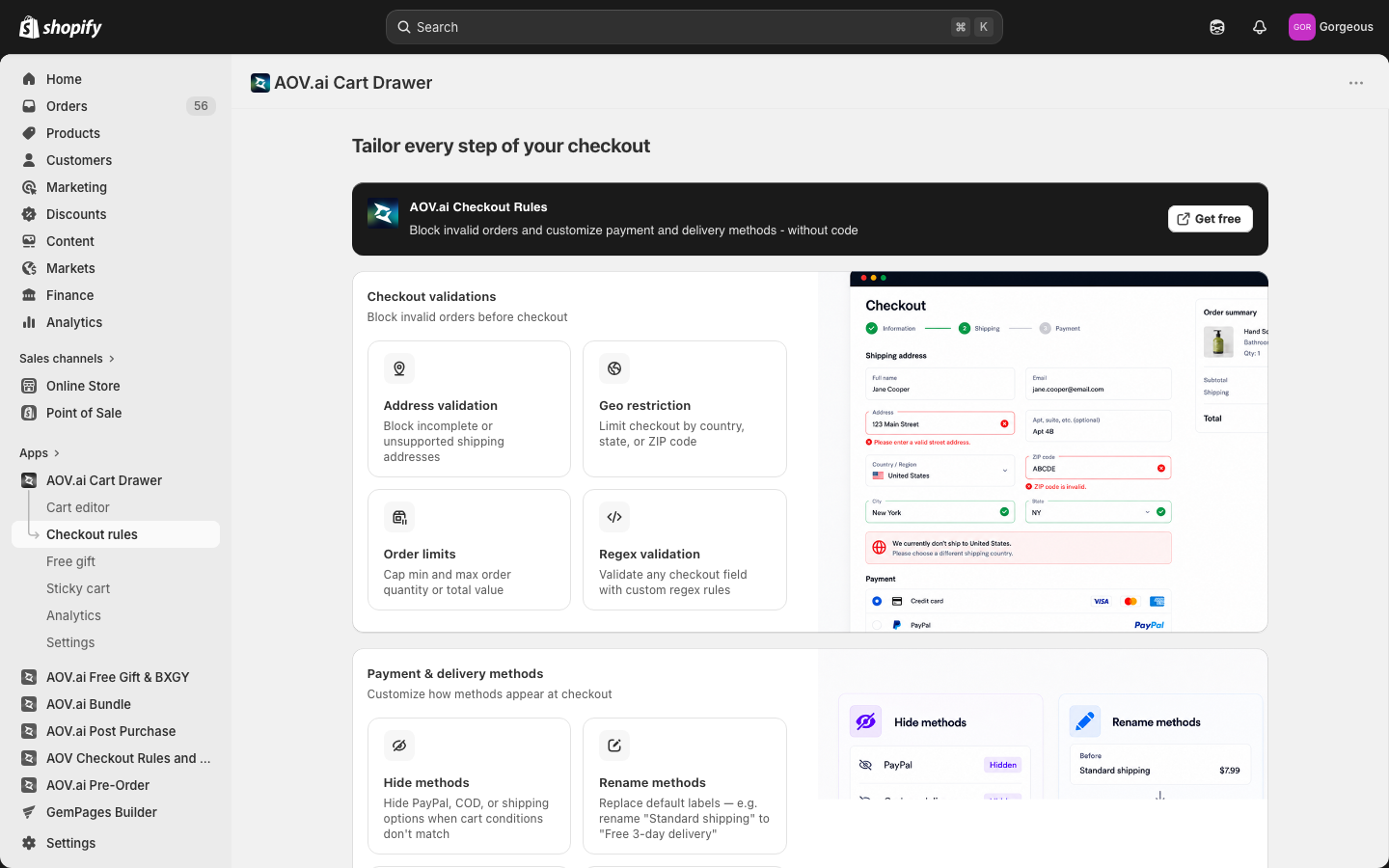Click the Payment & delivery methods heading

(x=455, y=674)
